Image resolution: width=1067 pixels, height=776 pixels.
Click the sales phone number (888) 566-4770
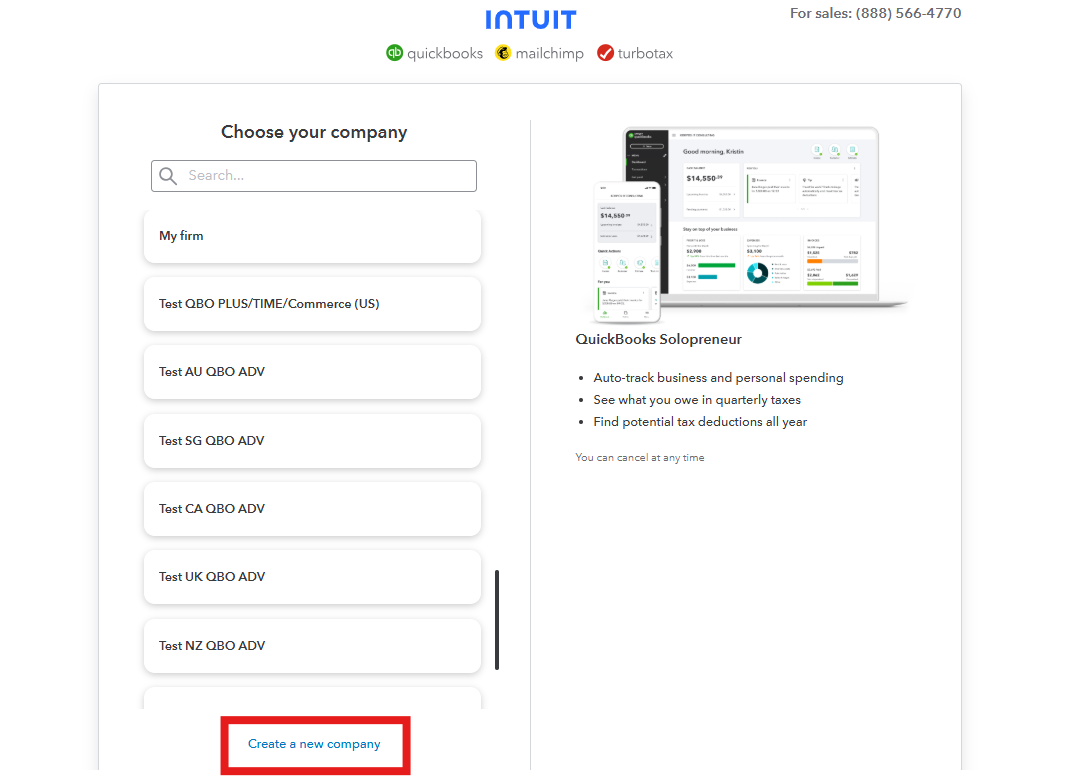point(908,13)
